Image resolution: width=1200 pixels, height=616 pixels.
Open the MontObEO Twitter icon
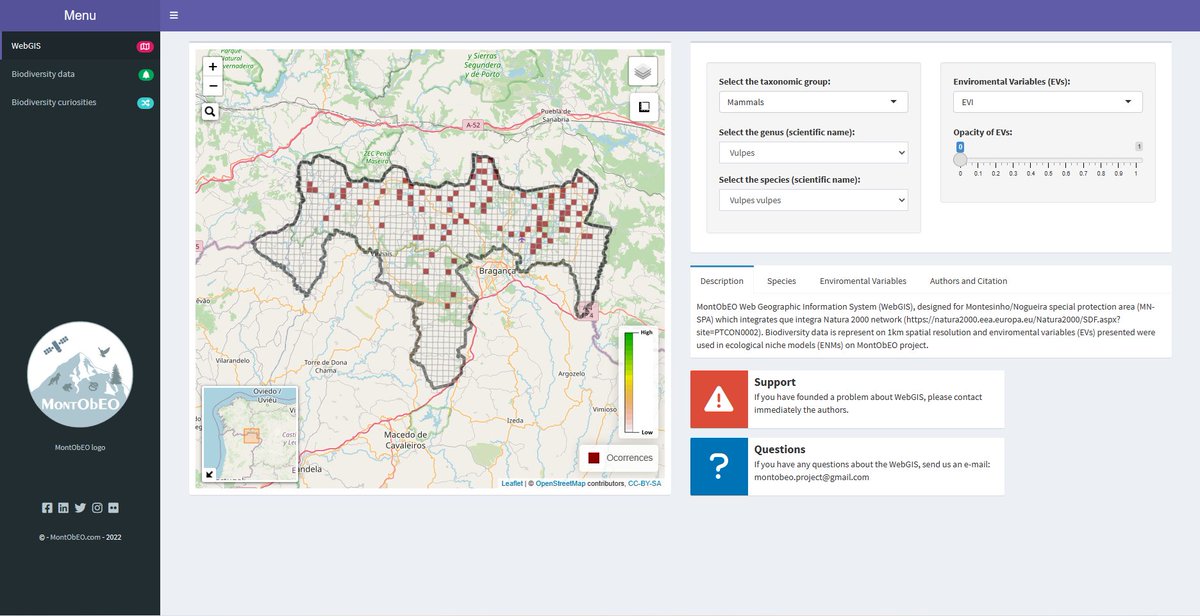[x=80, y=508]
